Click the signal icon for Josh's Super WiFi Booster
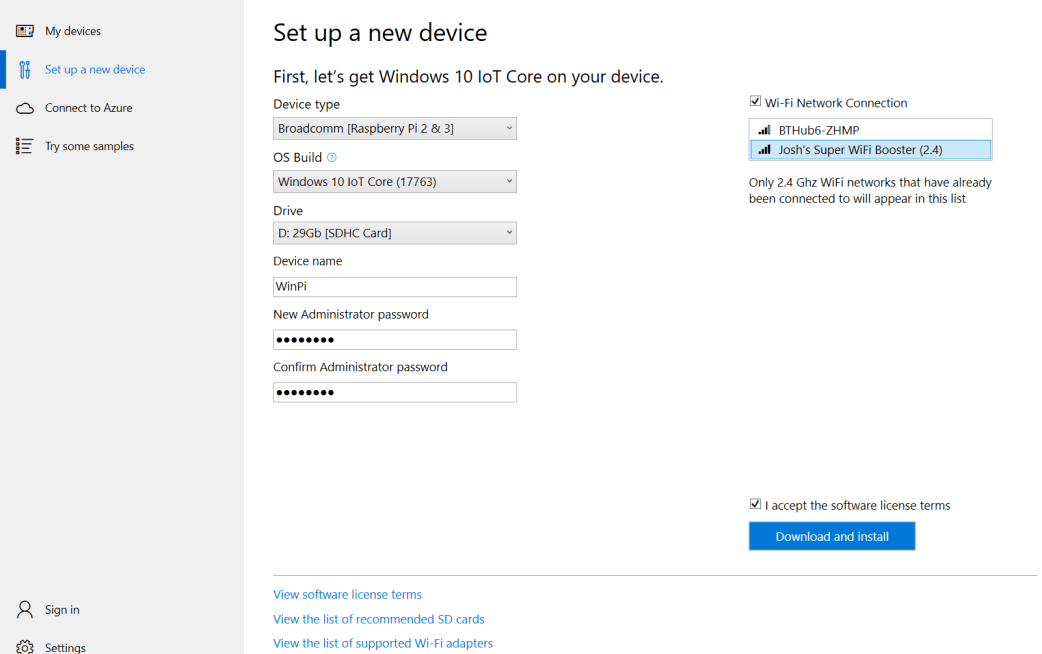This screenshot has width=1042, height=654. tap(764, 150)
